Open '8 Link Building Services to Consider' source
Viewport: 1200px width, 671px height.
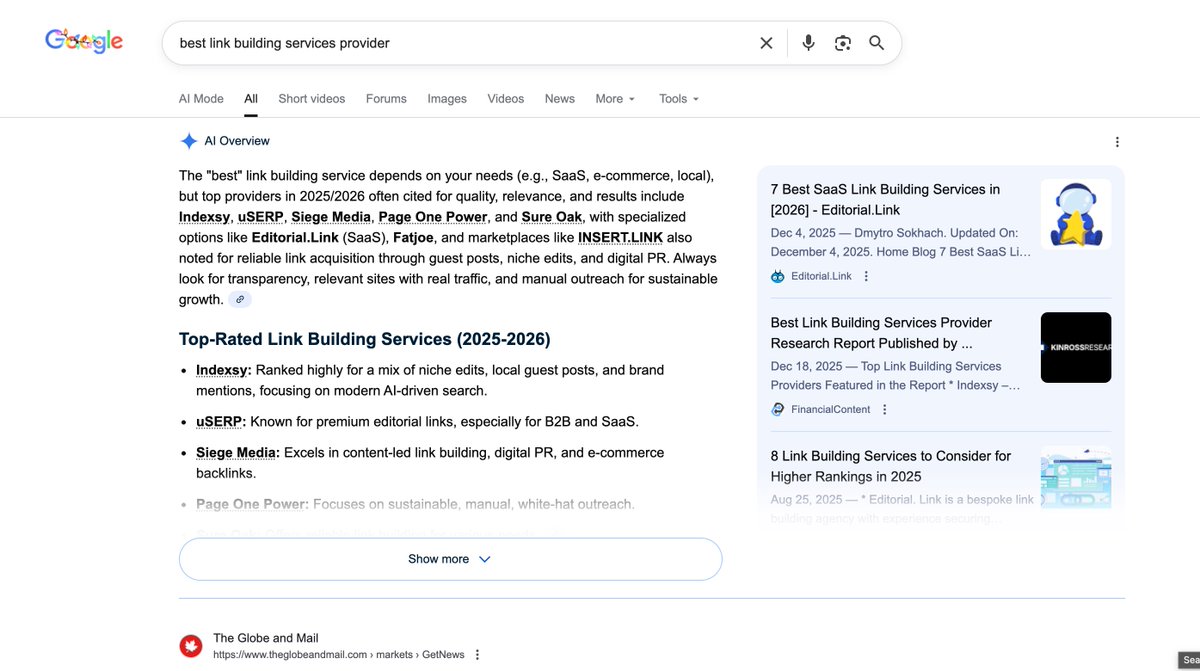891,466
